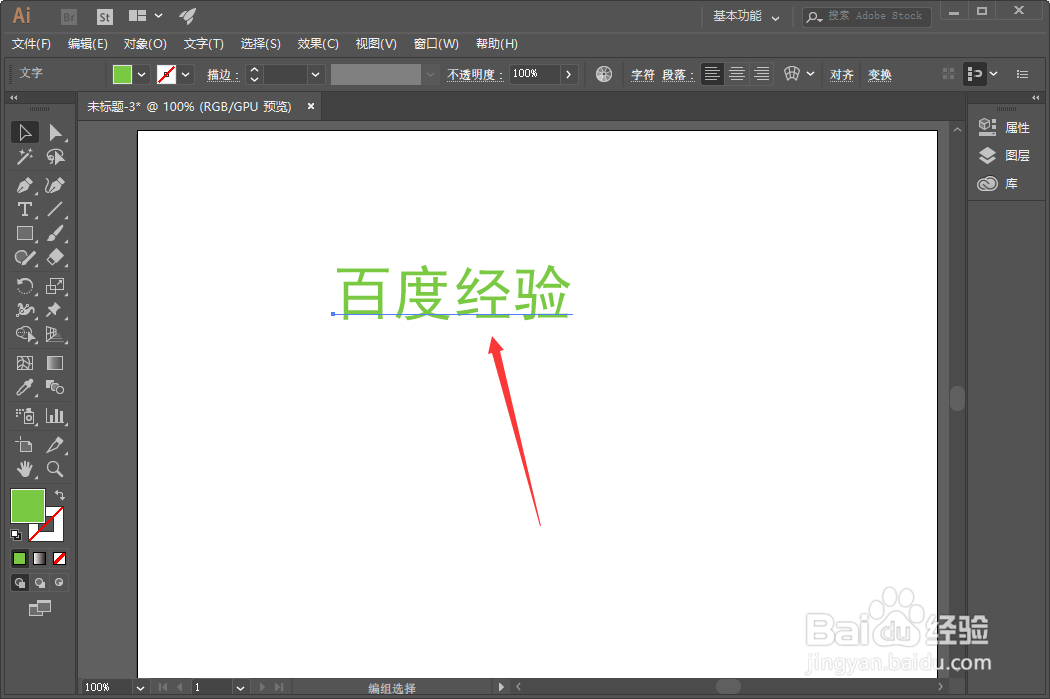Select the Symbol Sprayer tool
This screenshot has height=699, width=1050.
[x=25, y=416]
